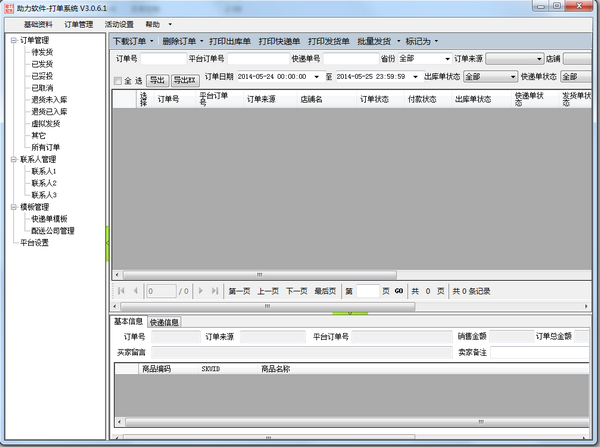Click the order grid horizontal scrollbar
The height and width of the screenshot is (447, 600).
click(258, 274)
